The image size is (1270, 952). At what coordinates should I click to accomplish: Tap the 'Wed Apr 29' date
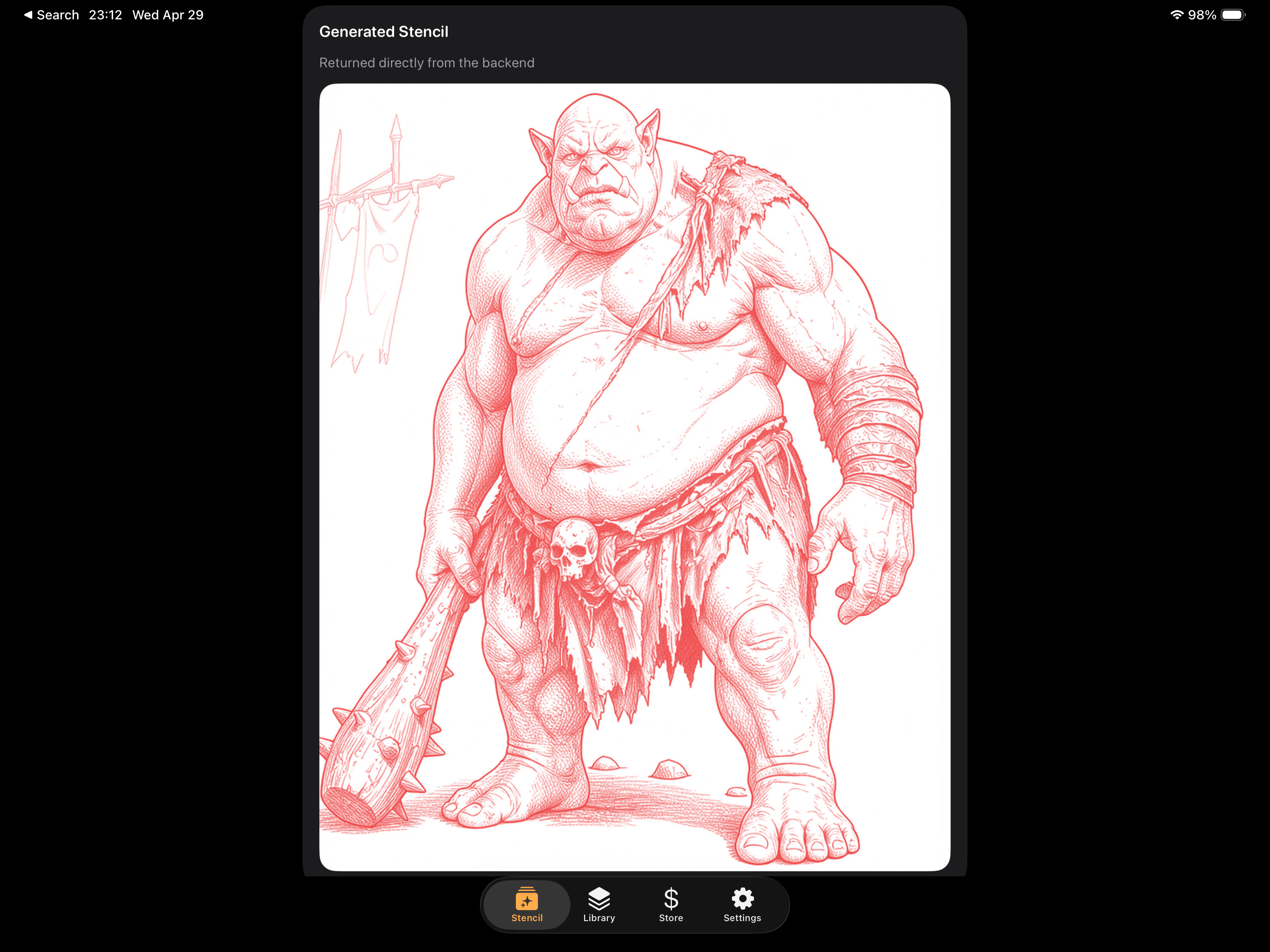coord(168,15)
